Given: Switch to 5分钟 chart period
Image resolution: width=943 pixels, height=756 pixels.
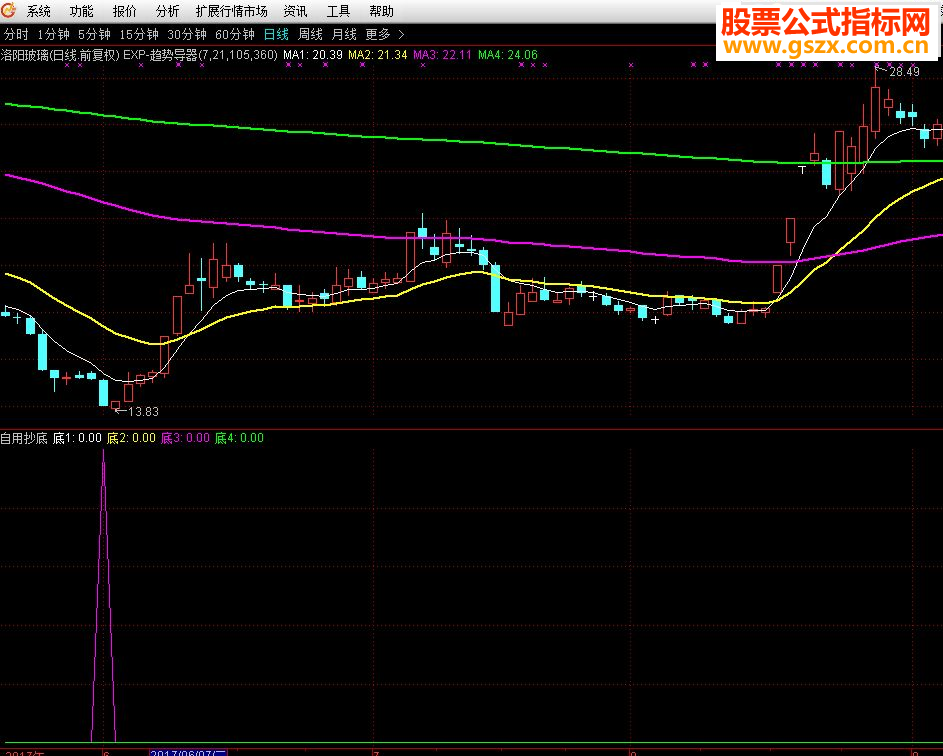Looking at the screenshot, I should tap(94, 35).
